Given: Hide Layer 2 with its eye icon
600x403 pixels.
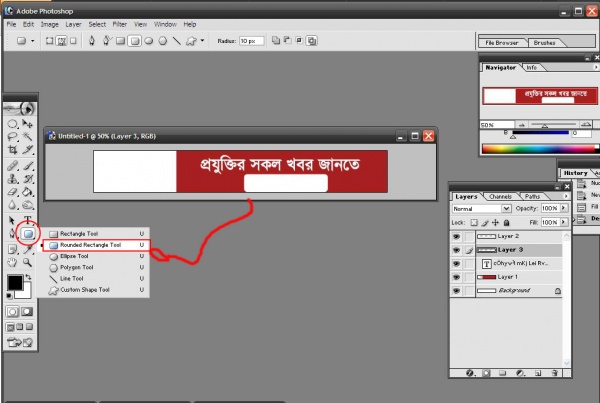Looking at the screenshot, I should click(x=456, y=237).
